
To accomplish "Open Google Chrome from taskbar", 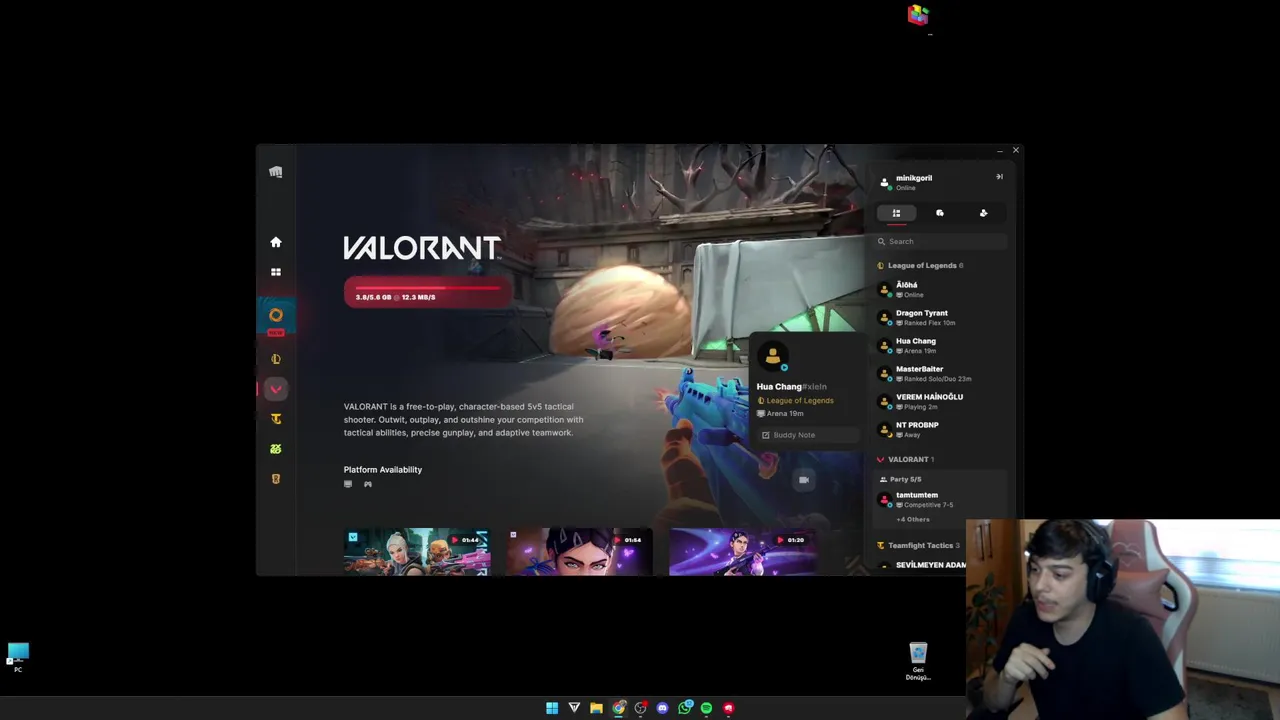I will tap(619, 708).
